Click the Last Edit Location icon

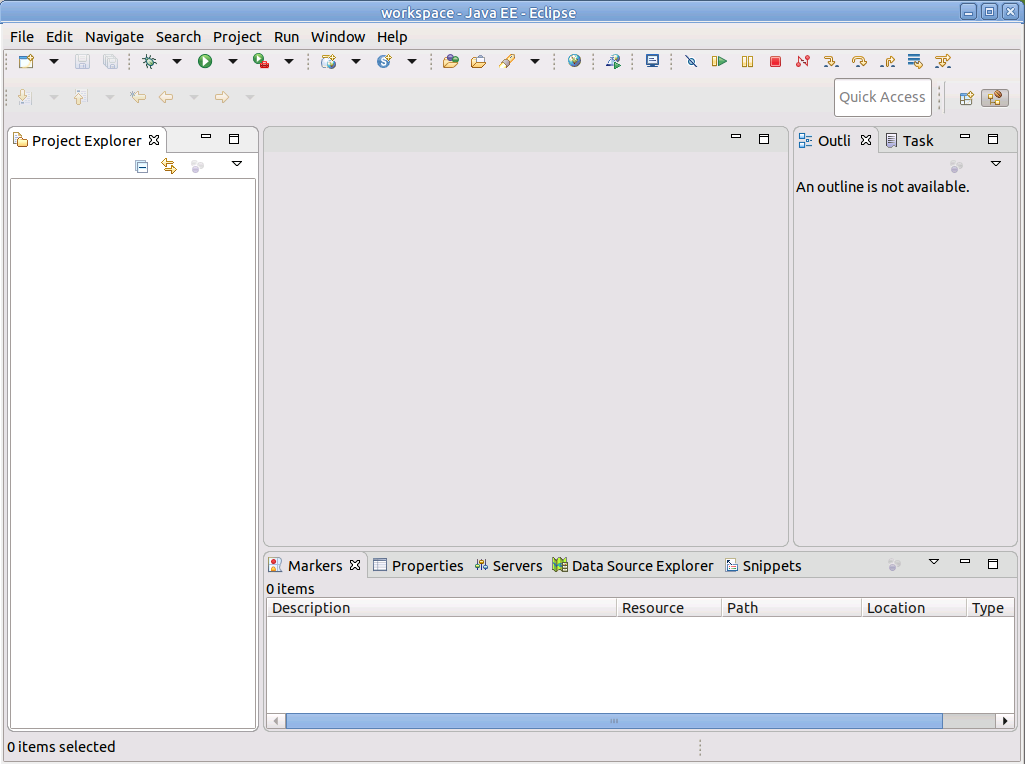137,97
